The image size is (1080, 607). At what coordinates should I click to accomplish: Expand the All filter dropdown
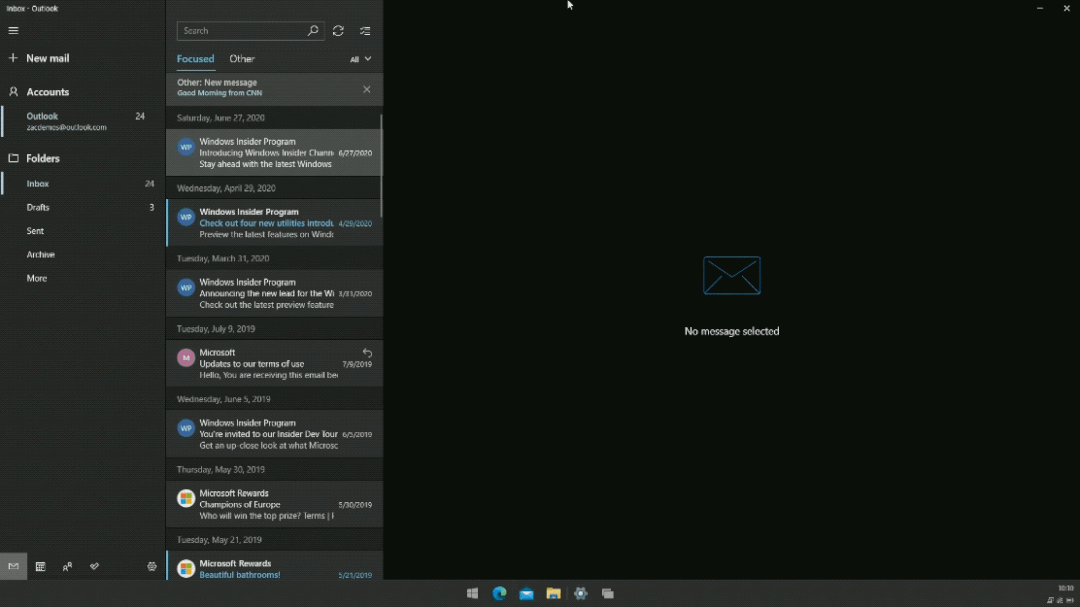pos(360,59)
